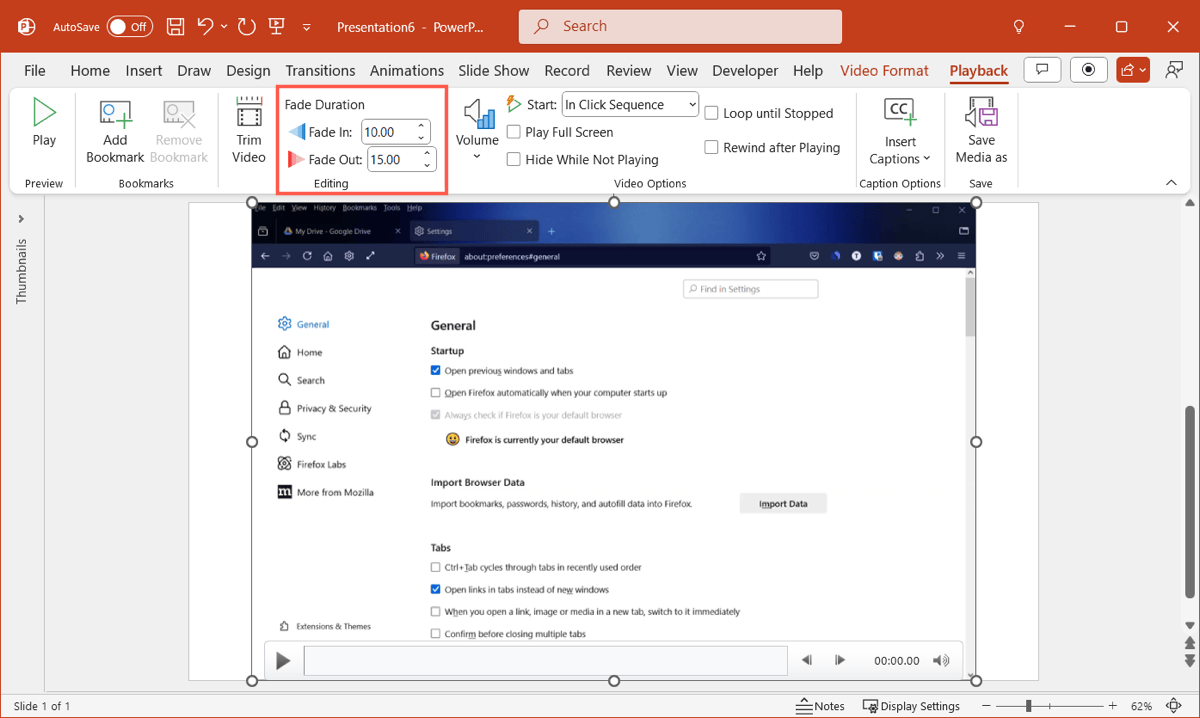1200x718 pixels.
Task: Check Loop until Stopped
Action: (712, 113)
